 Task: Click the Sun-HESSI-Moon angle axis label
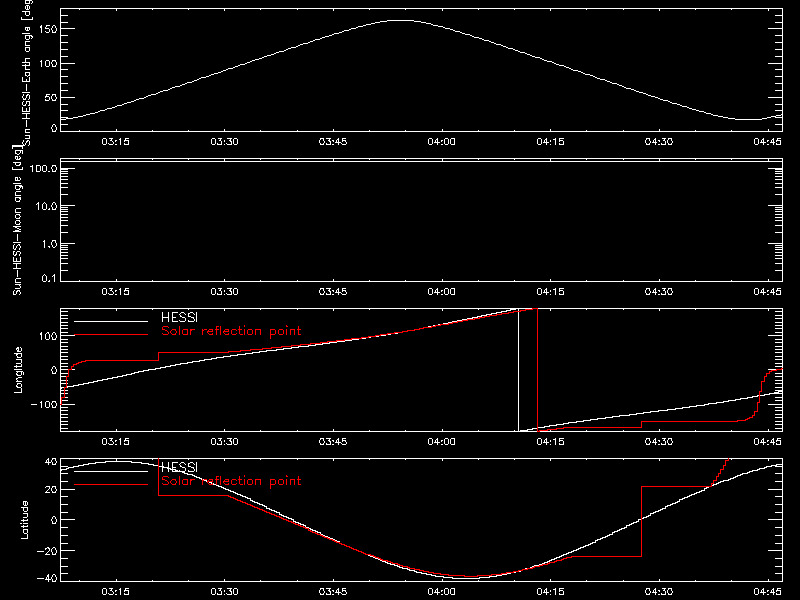[x=17, y=220]
